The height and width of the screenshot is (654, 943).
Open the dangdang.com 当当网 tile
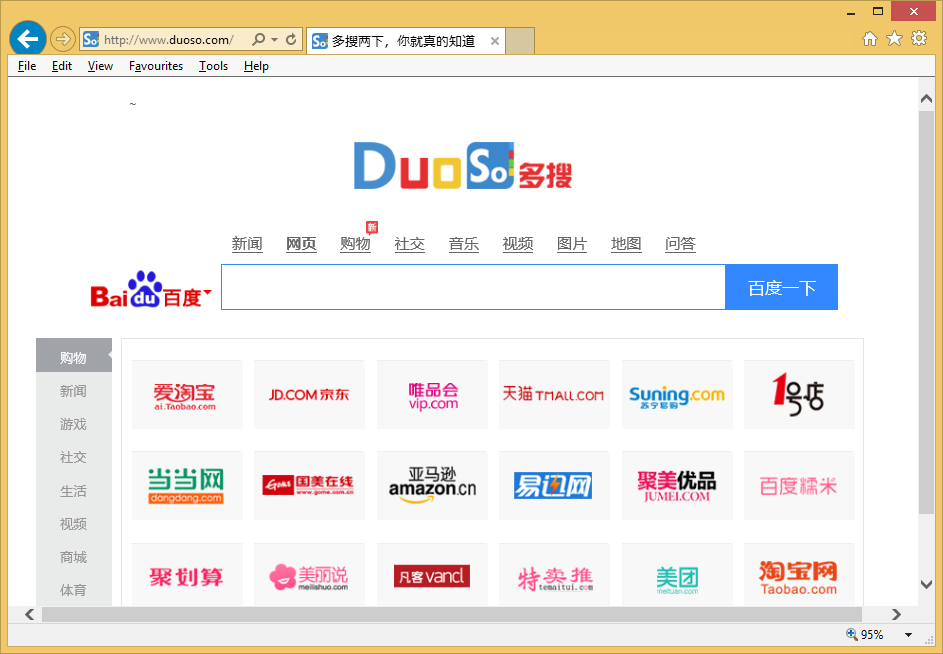click(187, 486)
